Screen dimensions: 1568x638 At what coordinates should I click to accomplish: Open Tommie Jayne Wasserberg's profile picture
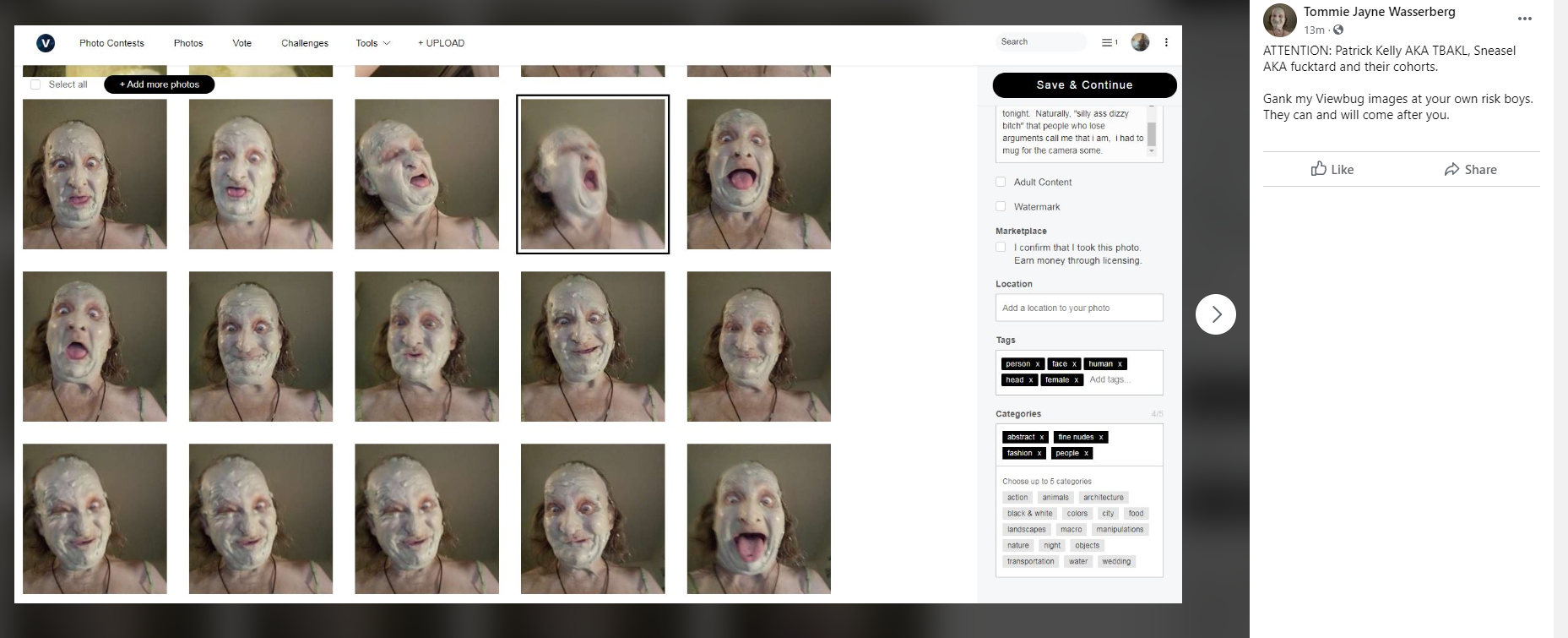(1280, 20)
